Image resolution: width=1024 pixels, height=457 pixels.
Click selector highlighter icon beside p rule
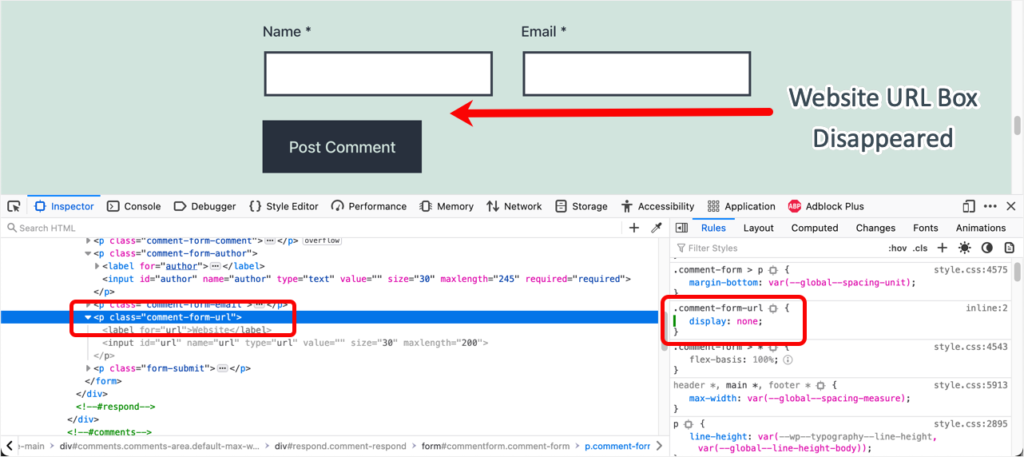(x=688, y=424)
